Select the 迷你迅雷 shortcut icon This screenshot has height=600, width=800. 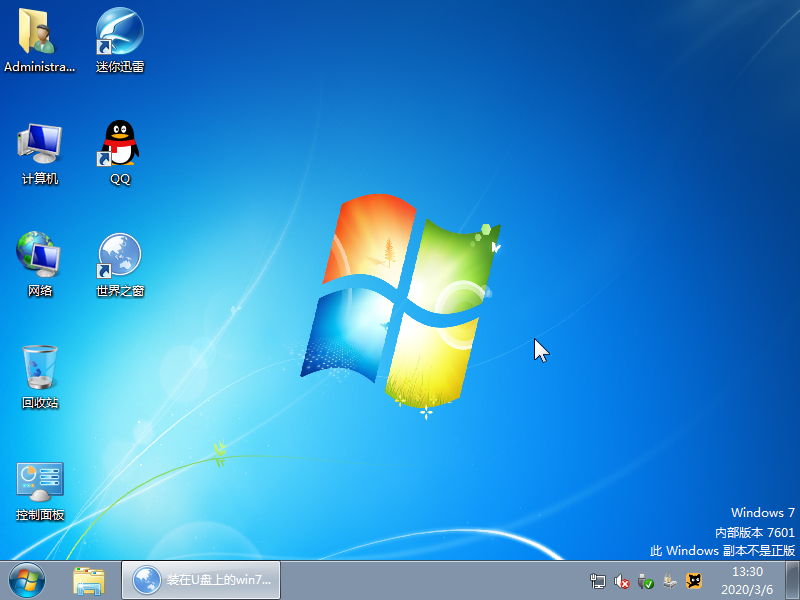click(x=119, y=32)
